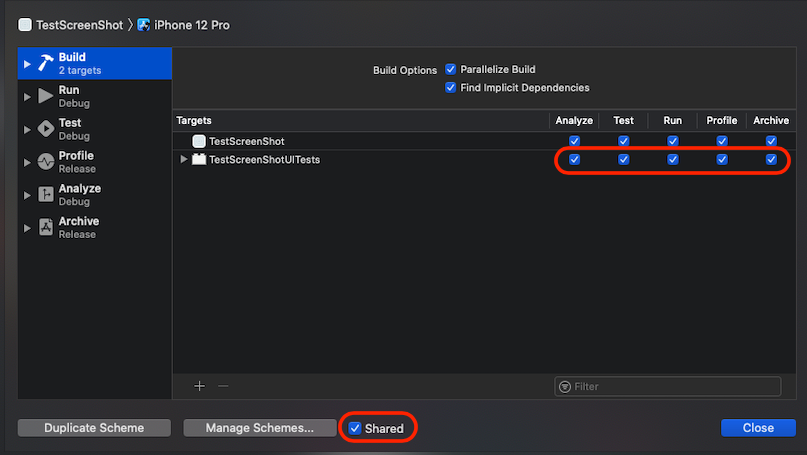
Task: Remove target with the minus button
Action: [x=223, y=386]
